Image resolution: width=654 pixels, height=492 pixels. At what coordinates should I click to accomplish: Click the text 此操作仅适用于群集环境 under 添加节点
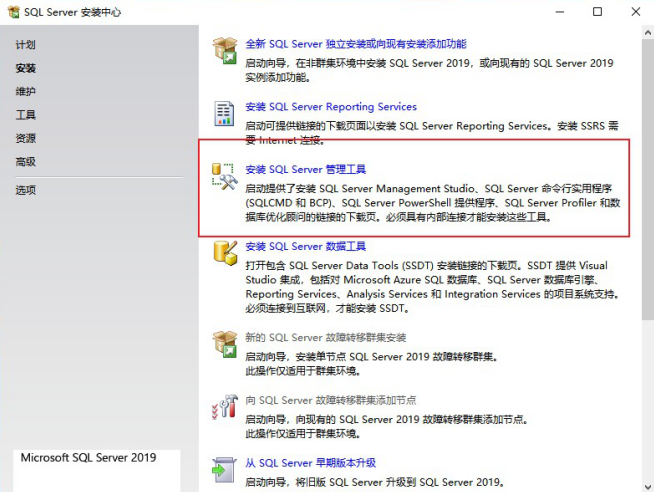303,434
